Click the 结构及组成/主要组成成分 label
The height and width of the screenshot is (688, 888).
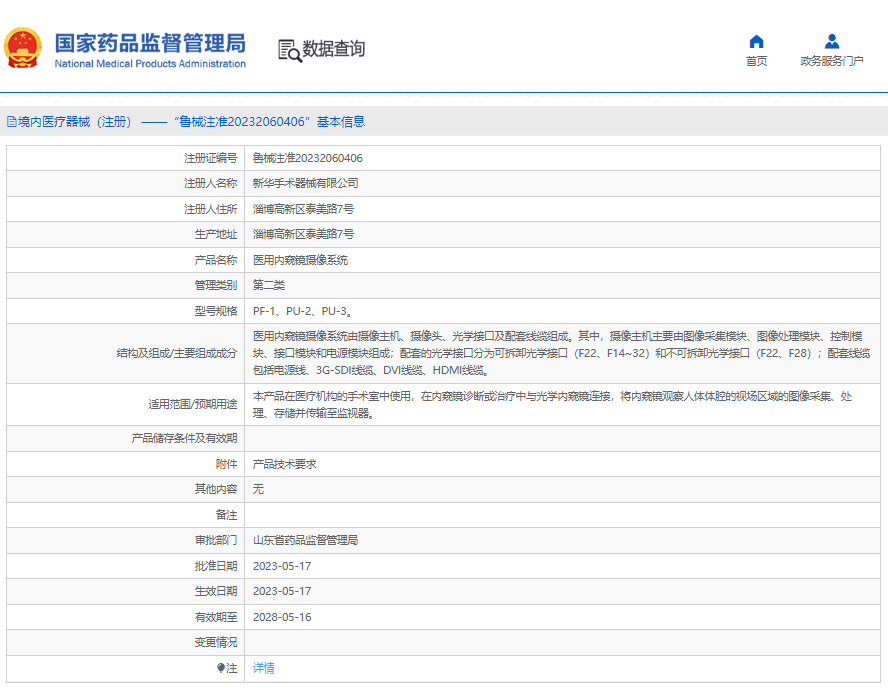(177, 353)
